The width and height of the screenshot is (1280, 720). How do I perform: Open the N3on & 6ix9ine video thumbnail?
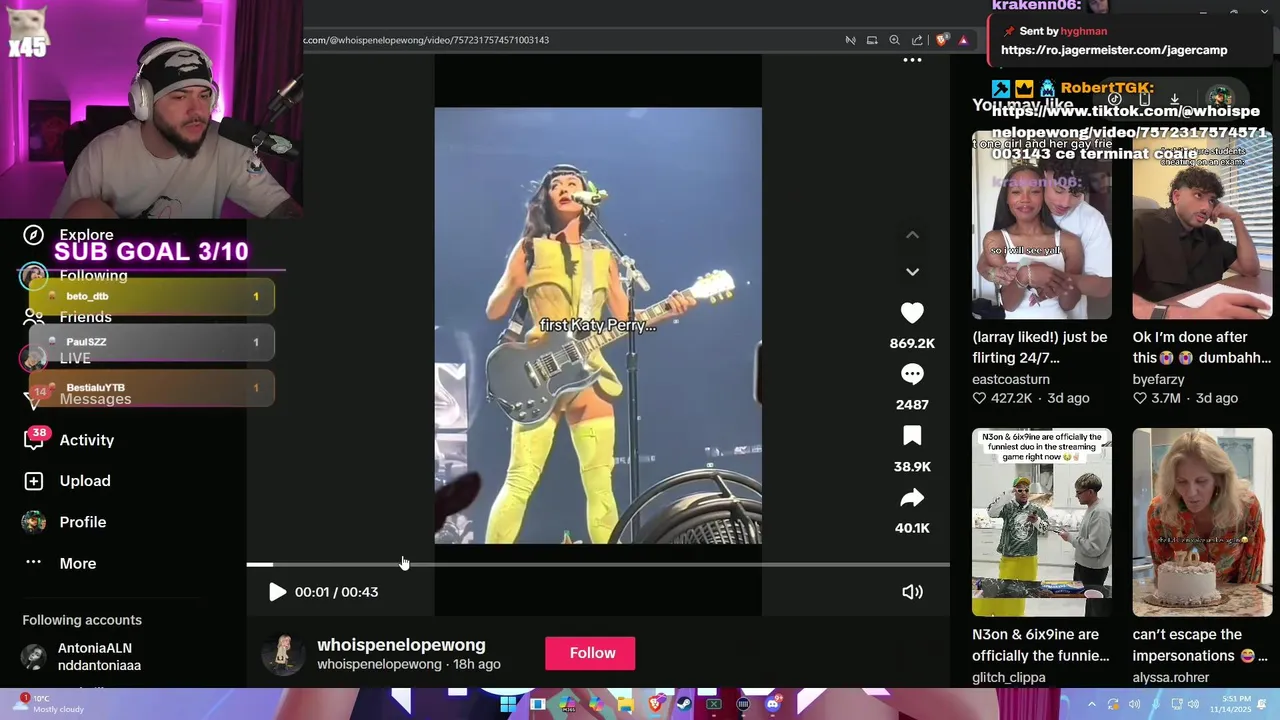point(1041,522)
